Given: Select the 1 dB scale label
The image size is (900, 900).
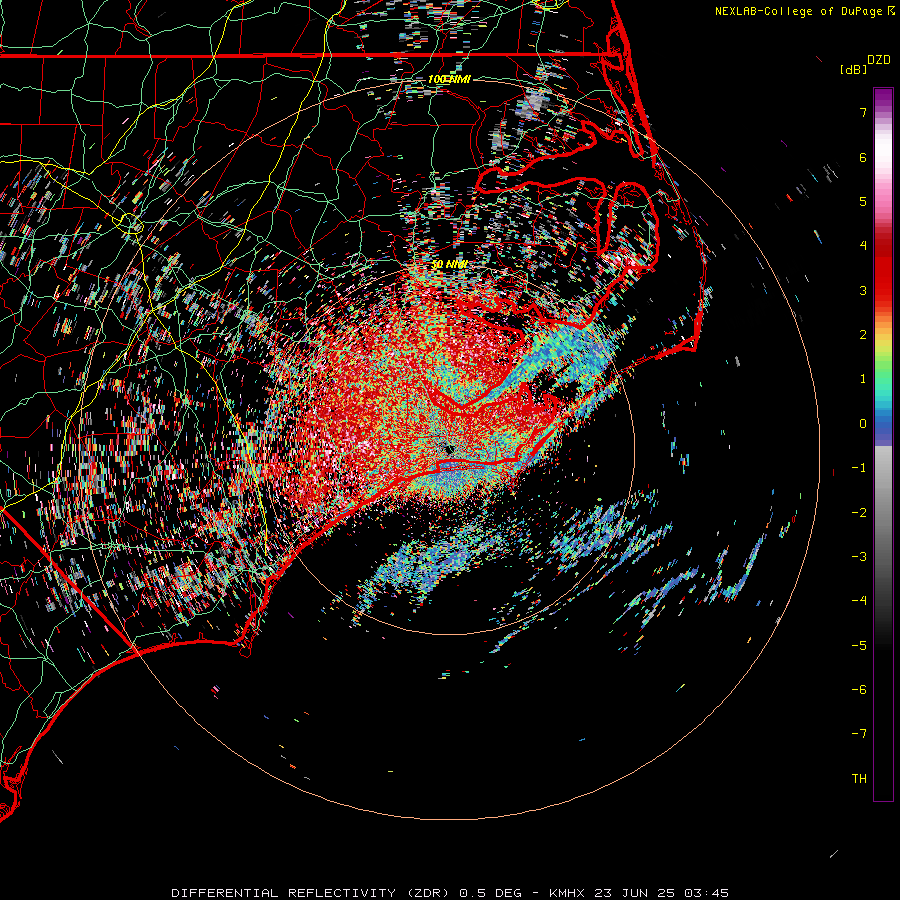Looking at the screenshot, I should pos(863,379).
